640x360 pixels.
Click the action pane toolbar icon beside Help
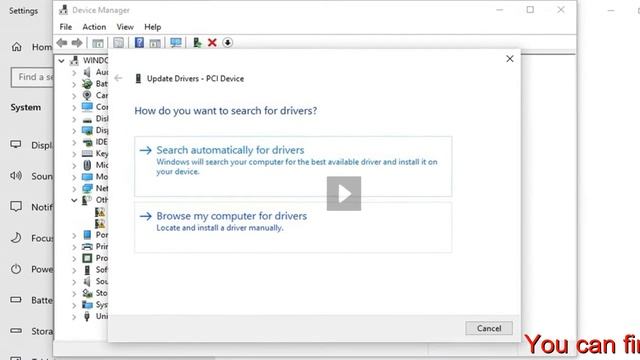155,43
